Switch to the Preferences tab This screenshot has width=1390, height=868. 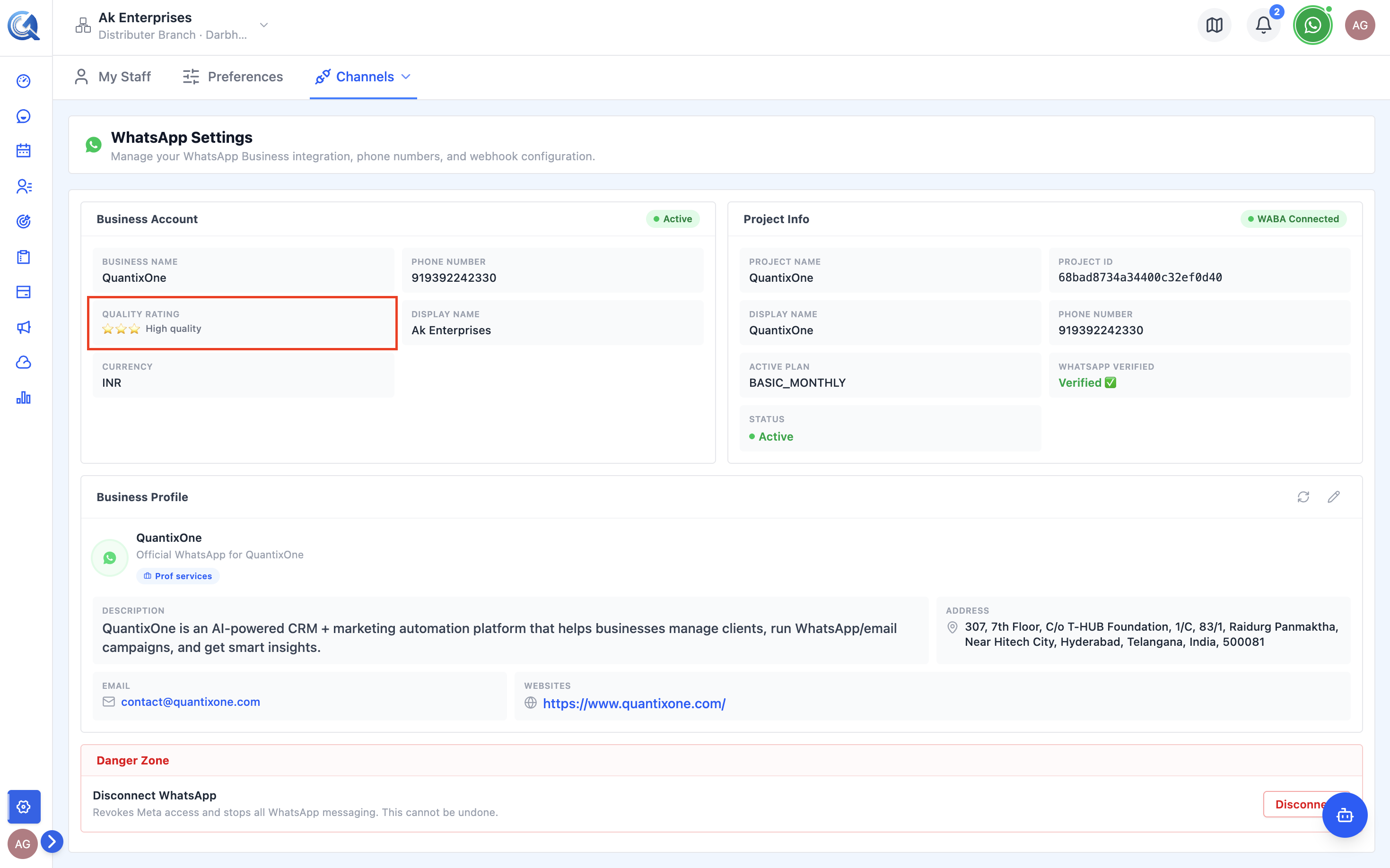[x=233, y=77]
